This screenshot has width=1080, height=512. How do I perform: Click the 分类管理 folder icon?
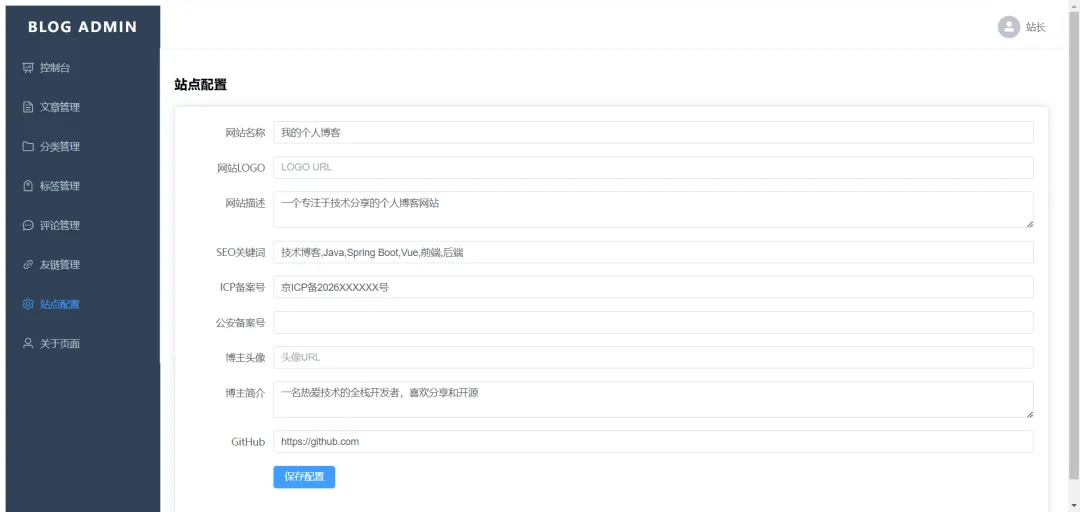point(28,146)
